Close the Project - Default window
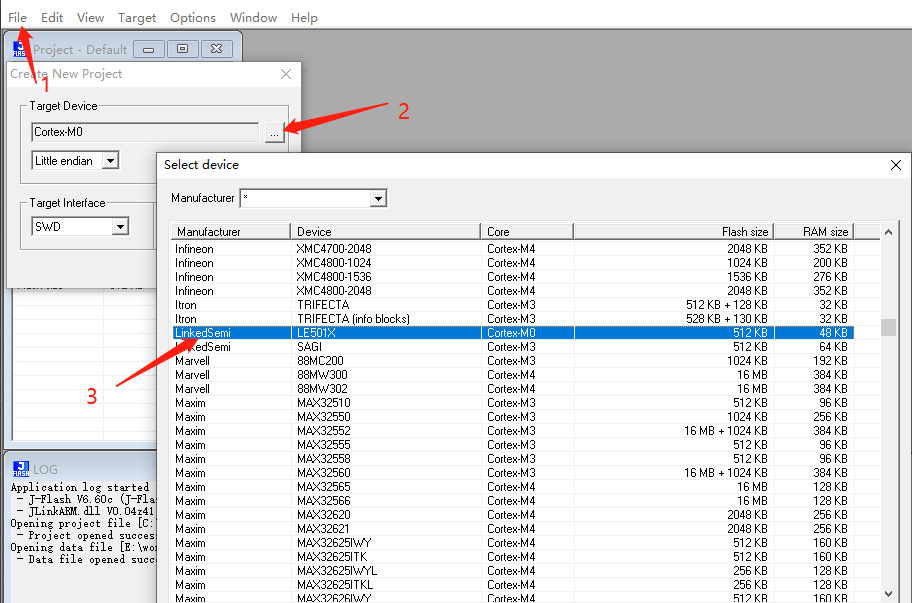 click(216, 49)
